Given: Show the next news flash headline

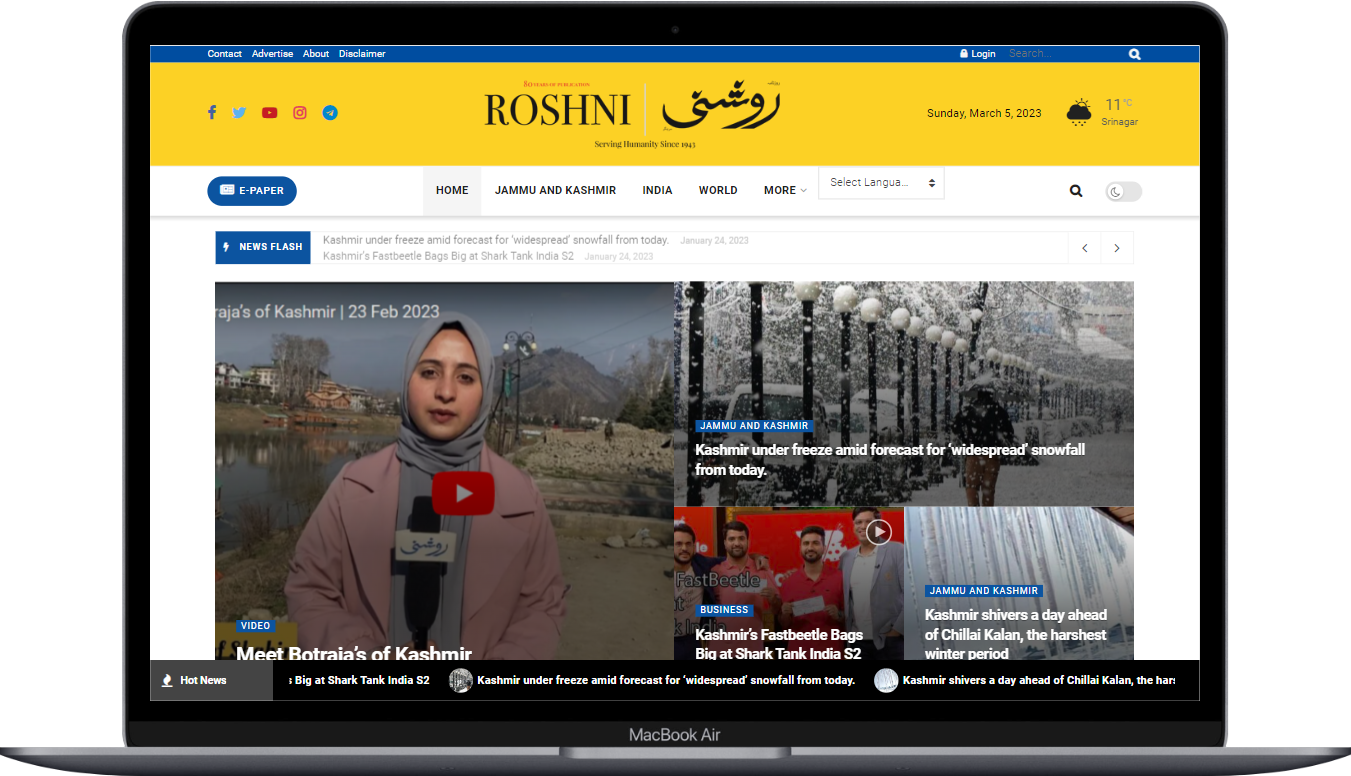Looking at the screenshot, I should (1117, 248).
